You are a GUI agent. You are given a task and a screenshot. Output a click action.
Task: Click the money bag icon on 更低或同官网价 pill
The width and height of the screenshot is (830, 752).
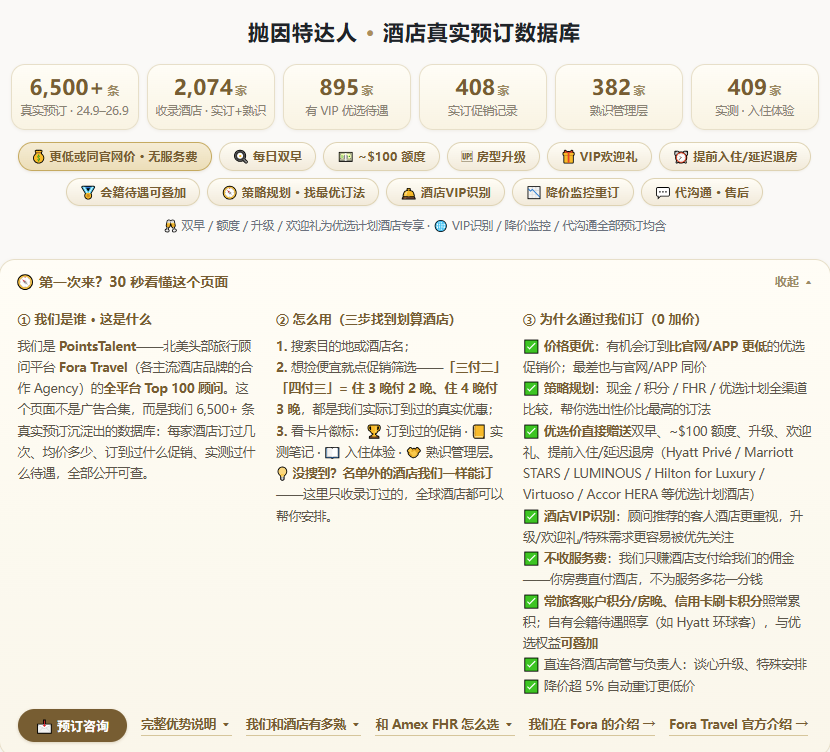click(x=38, y=157)
